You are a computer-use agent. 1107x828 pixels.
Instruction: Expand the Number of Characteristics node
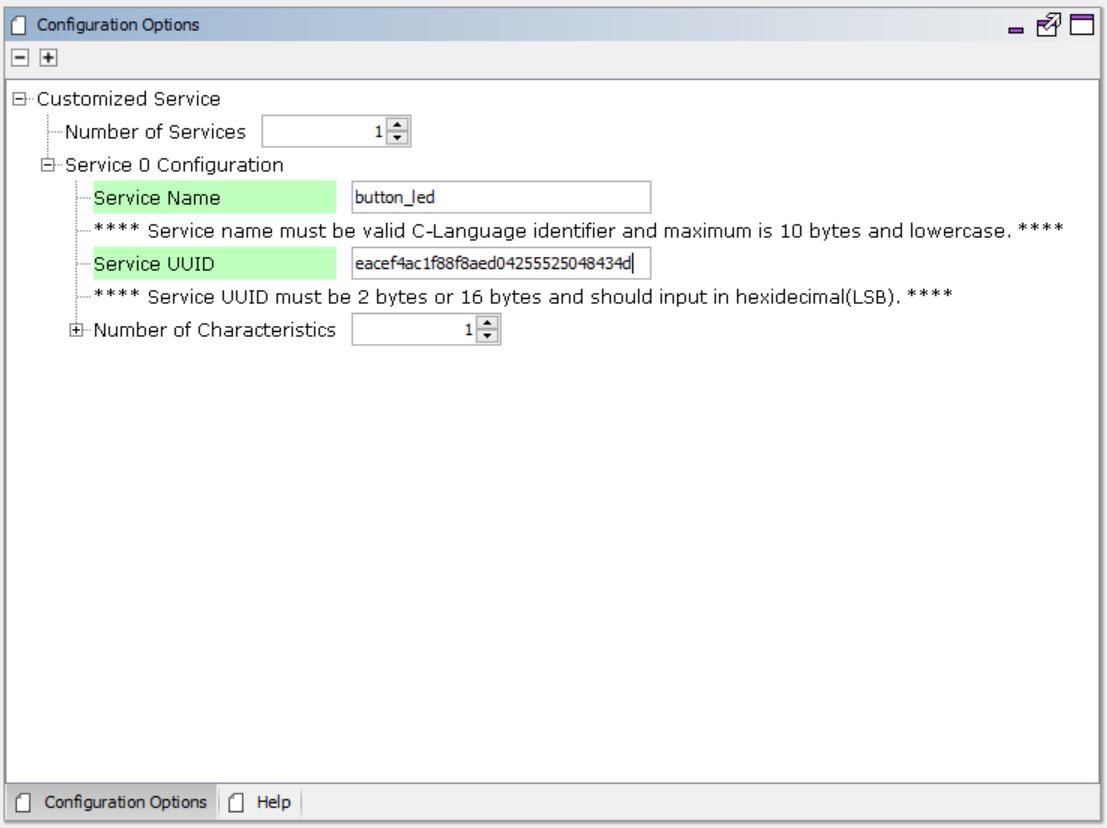click(x=76, y=330)
